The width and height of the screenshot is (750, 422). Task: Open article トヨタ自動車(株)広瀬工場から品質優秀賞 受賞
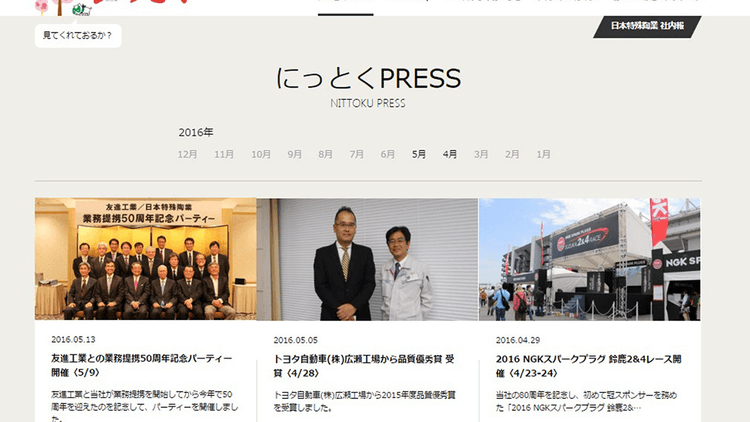(364, 366)
